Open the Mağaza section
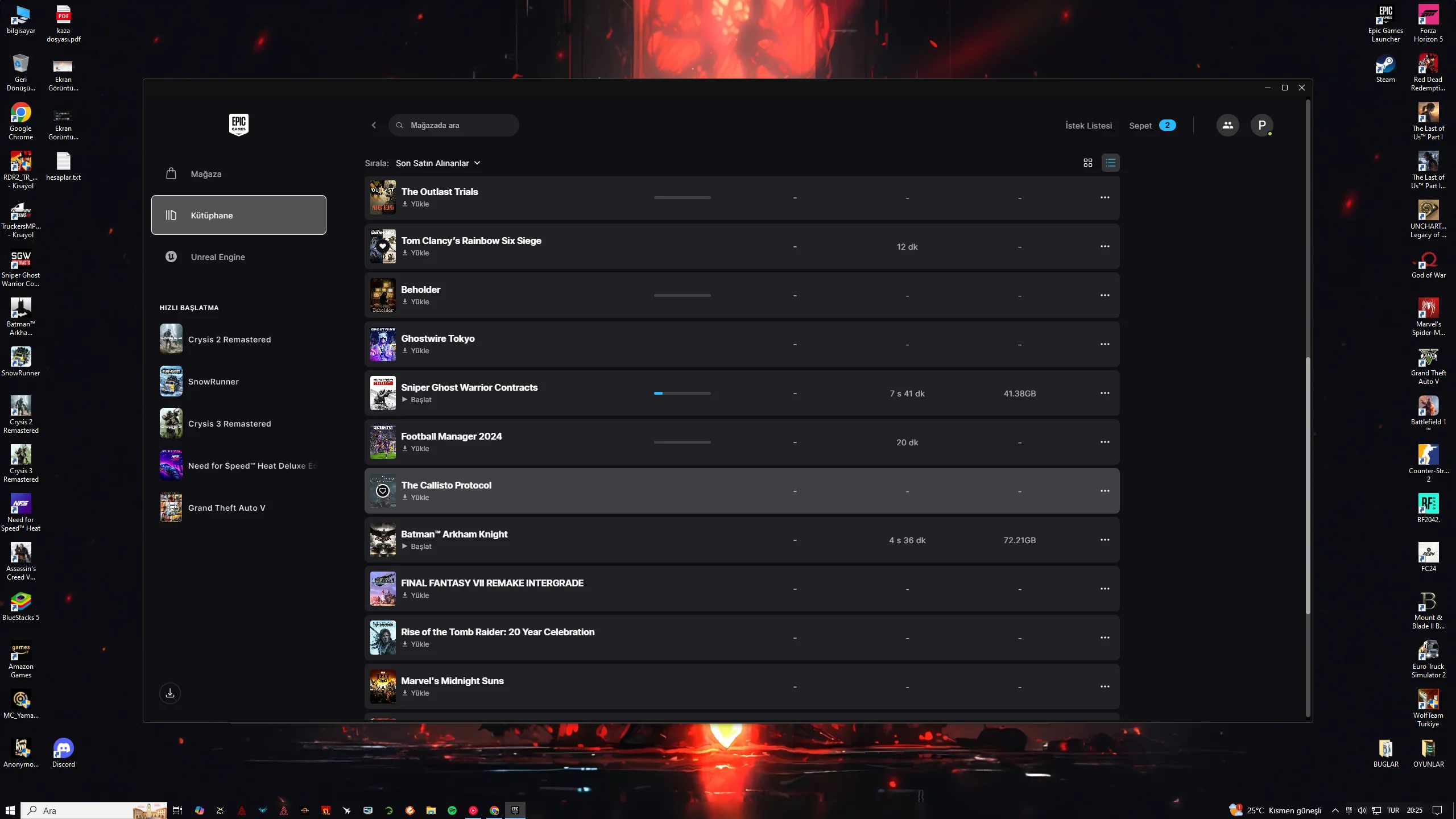 point(206,174)
